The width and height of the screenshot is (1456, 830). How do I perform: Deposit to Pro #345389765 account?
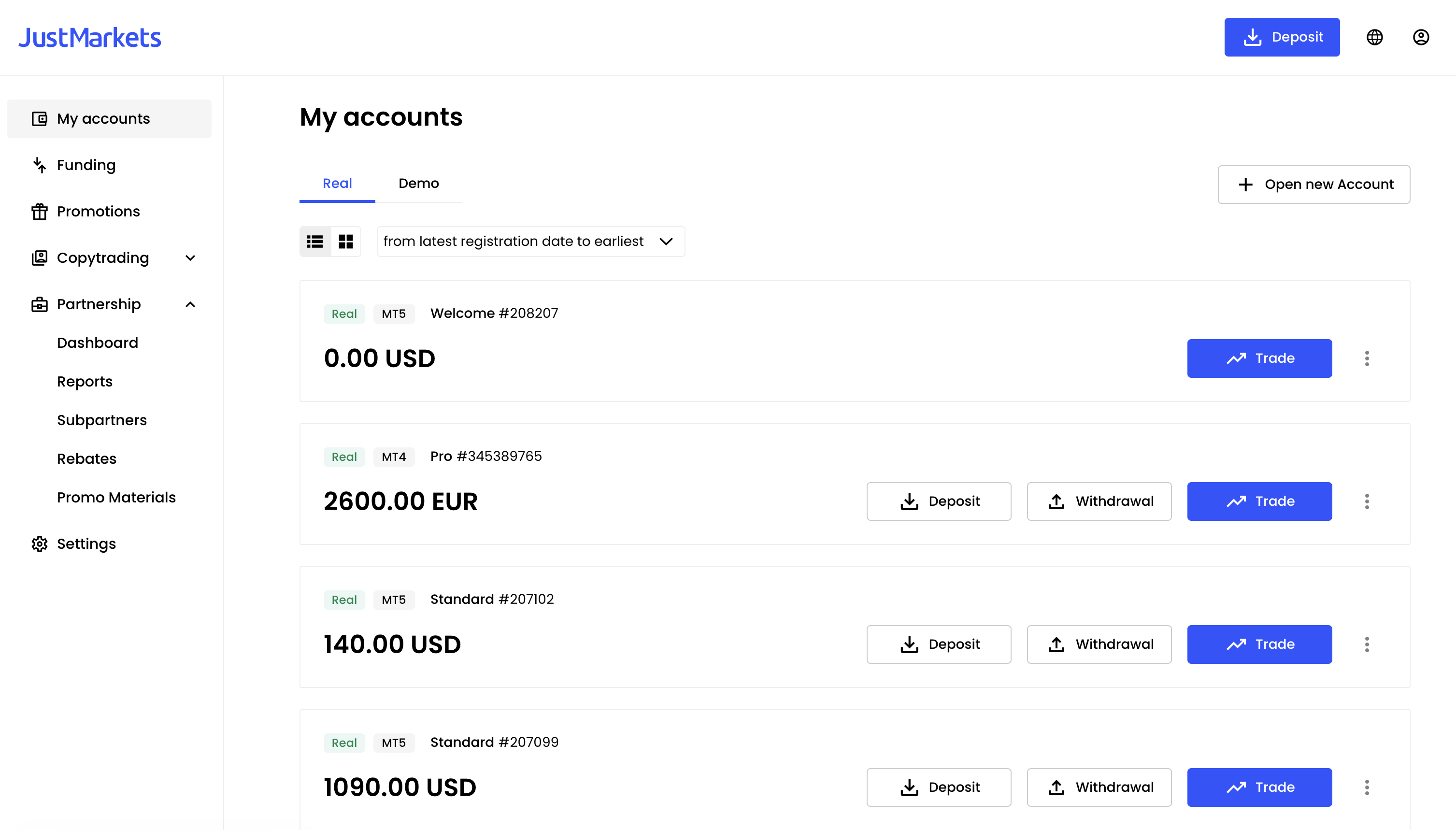click(939, 501)
